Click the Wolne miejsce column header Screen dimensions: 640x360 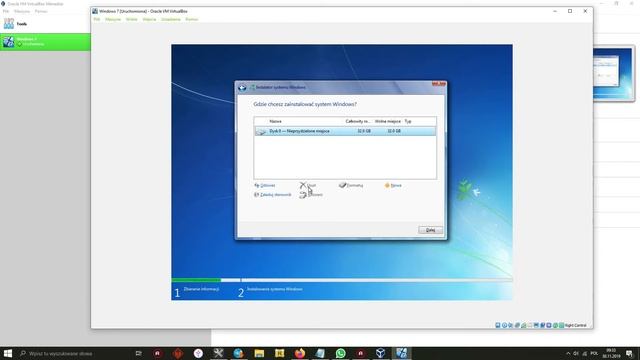pos(387,121)
